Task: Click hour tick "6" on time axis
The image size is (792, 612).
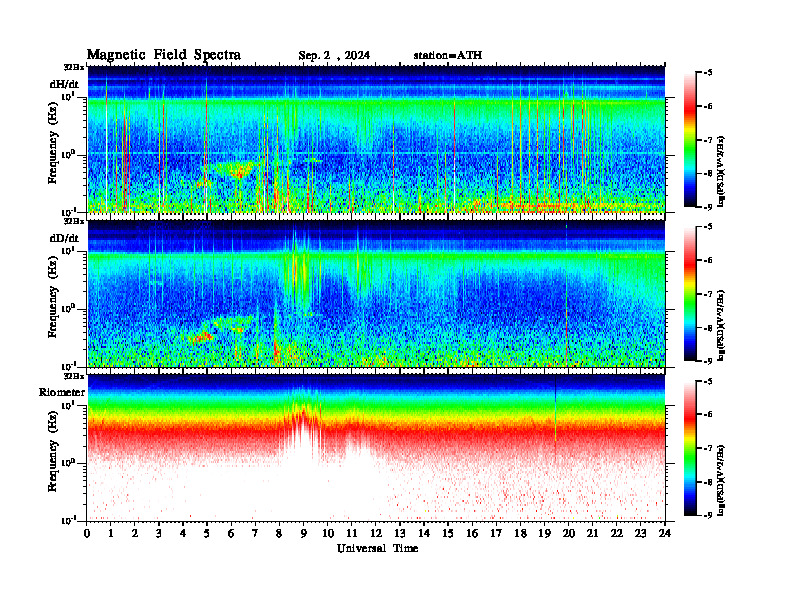Action: 231,534
